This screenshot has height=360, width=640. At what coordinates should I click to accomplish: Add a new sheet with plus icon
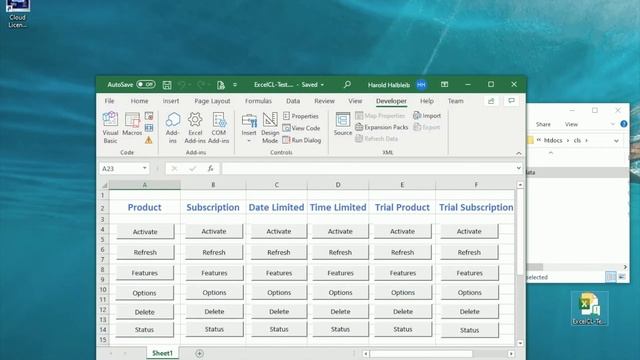point(199,353)
